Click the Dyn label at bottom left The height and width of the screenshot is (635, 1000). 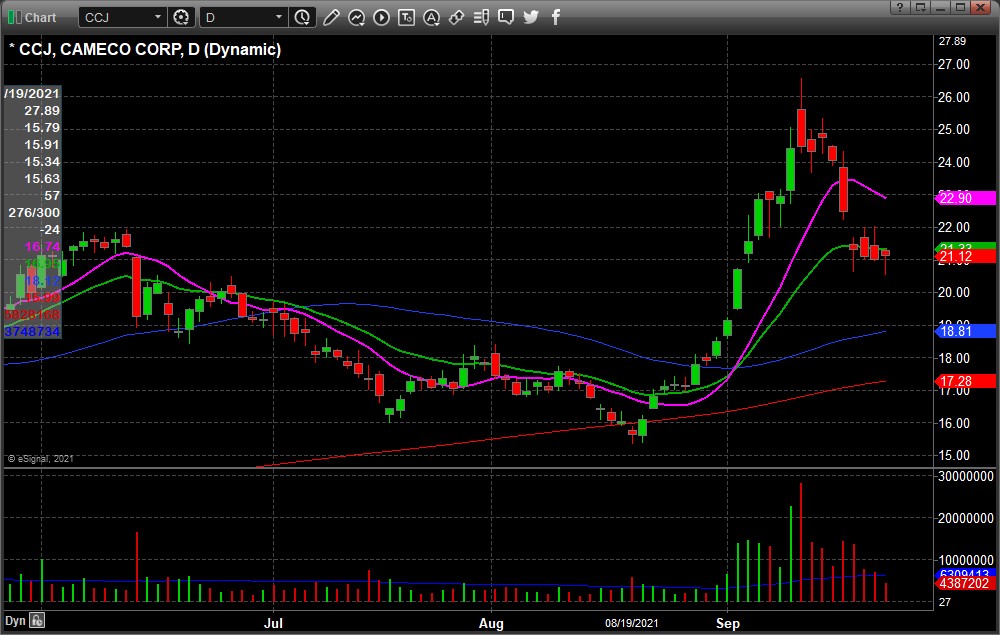coord(15,620)
